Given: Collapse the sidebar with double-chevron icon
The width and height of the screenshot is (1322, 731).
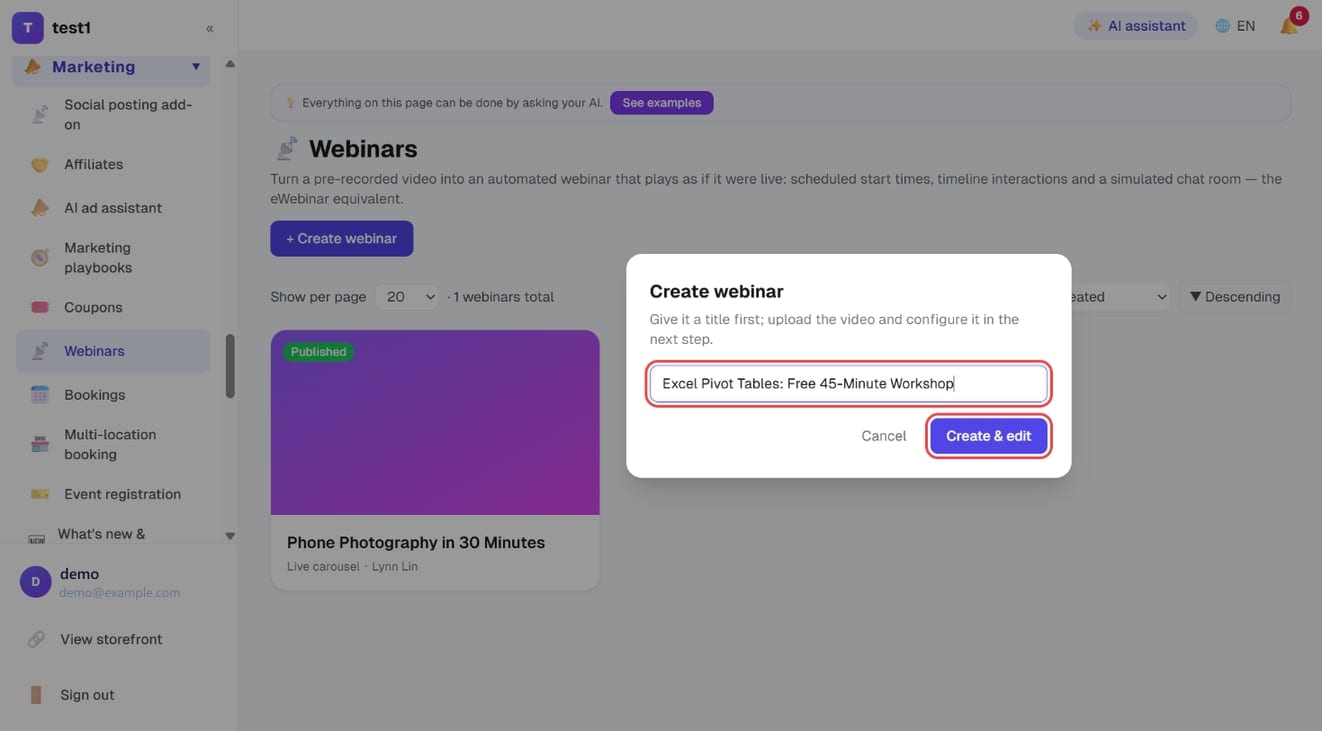Looking at the screenshot, I should (x=210, y=28).
